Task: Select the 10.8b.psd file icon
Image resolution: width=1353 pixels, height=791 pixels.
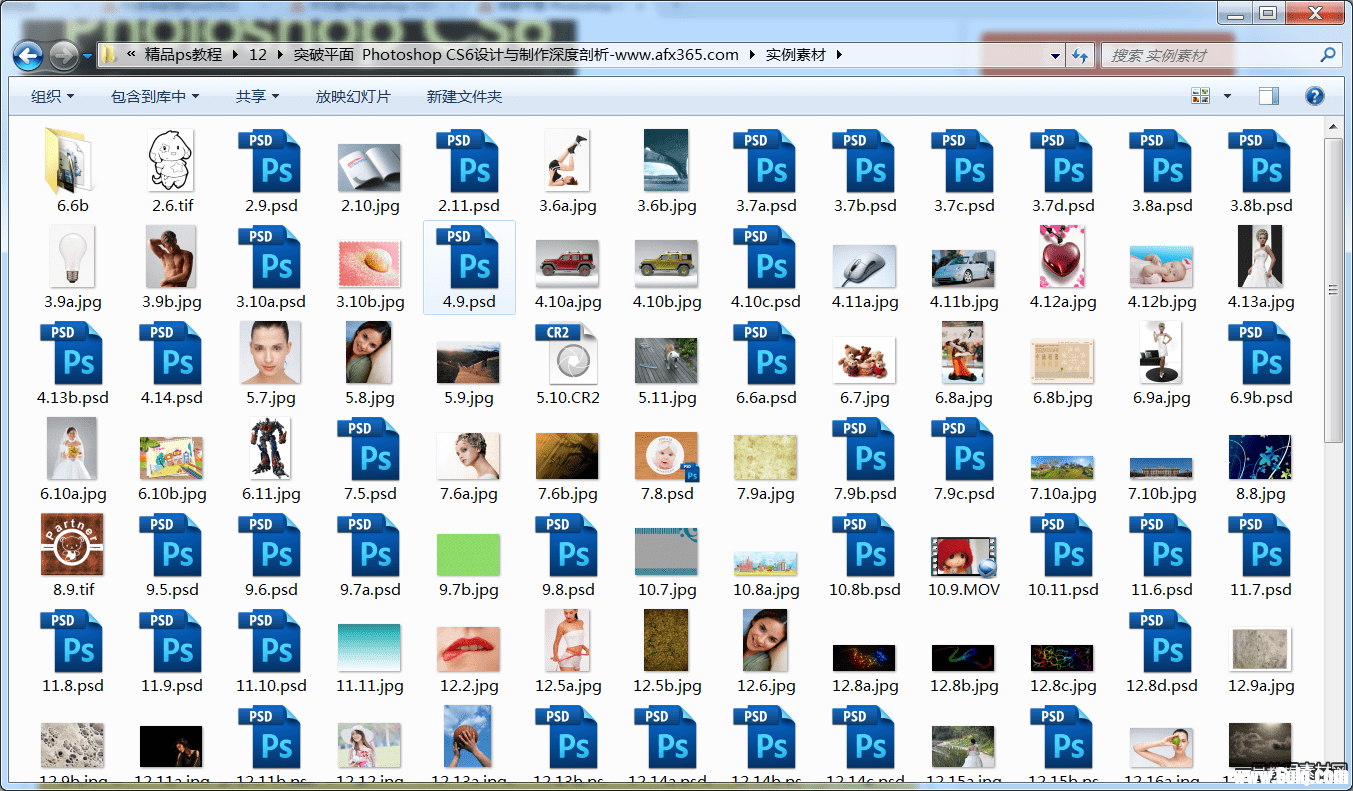Action: [864, 546]
